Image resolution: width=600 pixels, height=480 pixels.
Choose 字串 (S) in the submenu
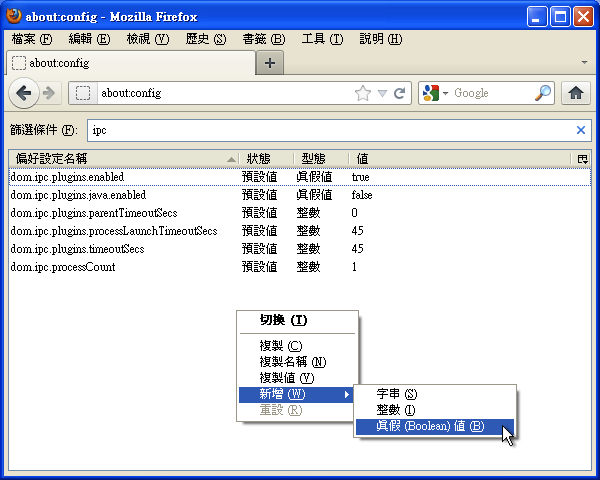tap(435, 394)
